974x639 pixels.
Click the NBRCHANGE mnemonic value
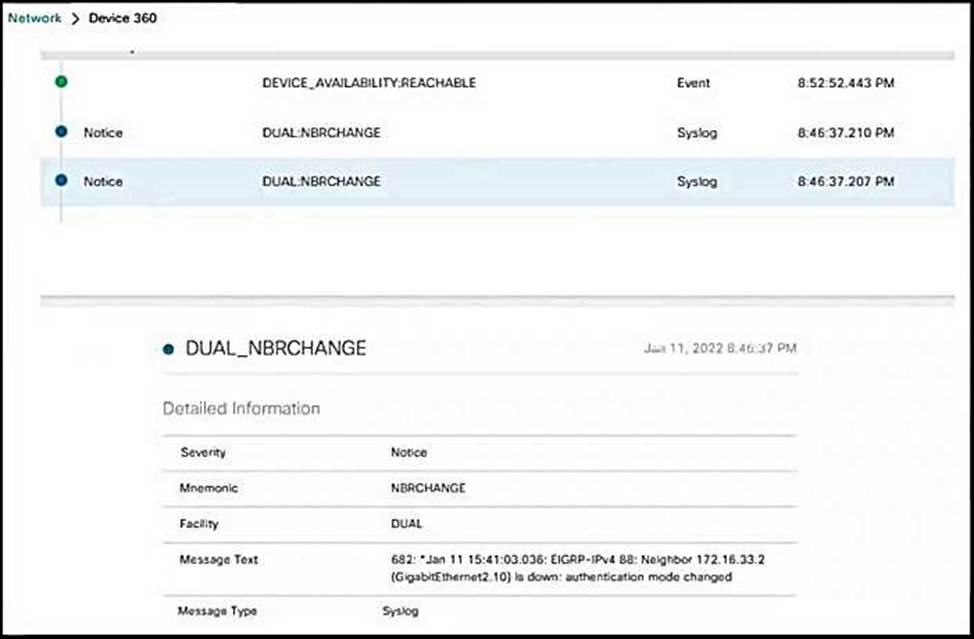[427, 488]
